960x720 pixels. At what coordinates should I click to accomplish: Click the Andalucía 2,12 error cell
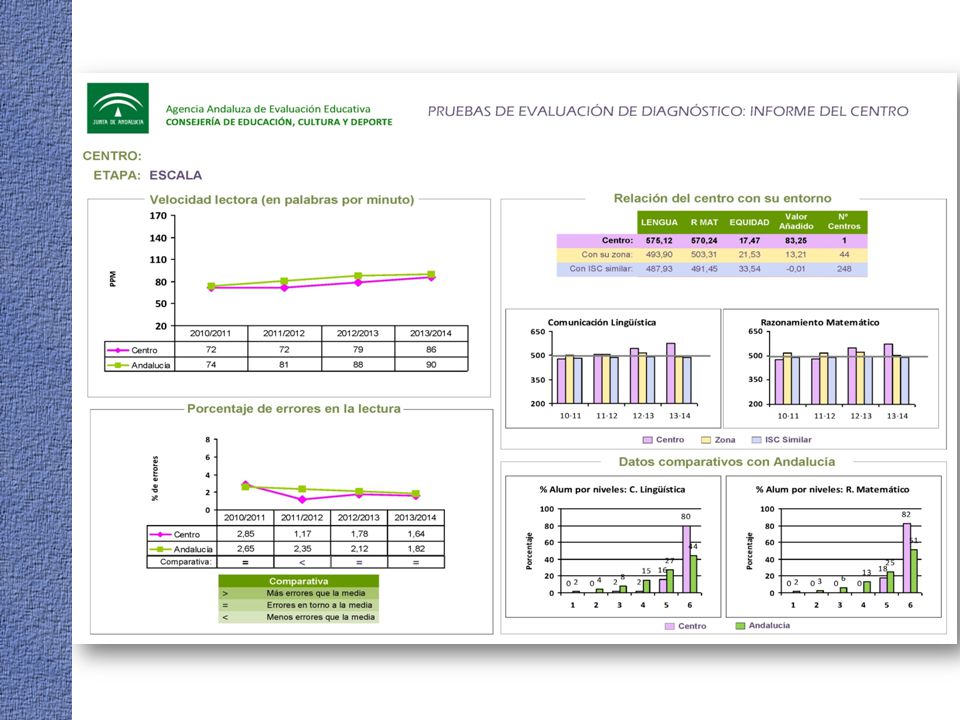[x=359, y=549]
